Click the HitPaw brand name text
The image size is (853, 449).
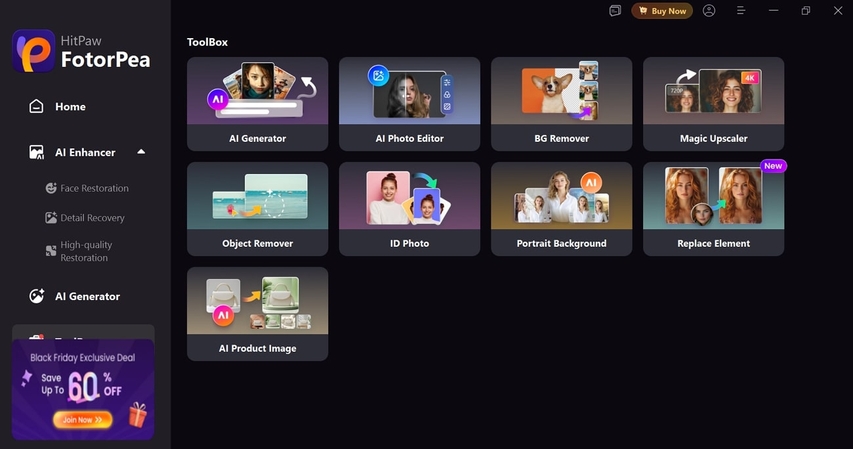pyautogui.click(x=81, y=41)
